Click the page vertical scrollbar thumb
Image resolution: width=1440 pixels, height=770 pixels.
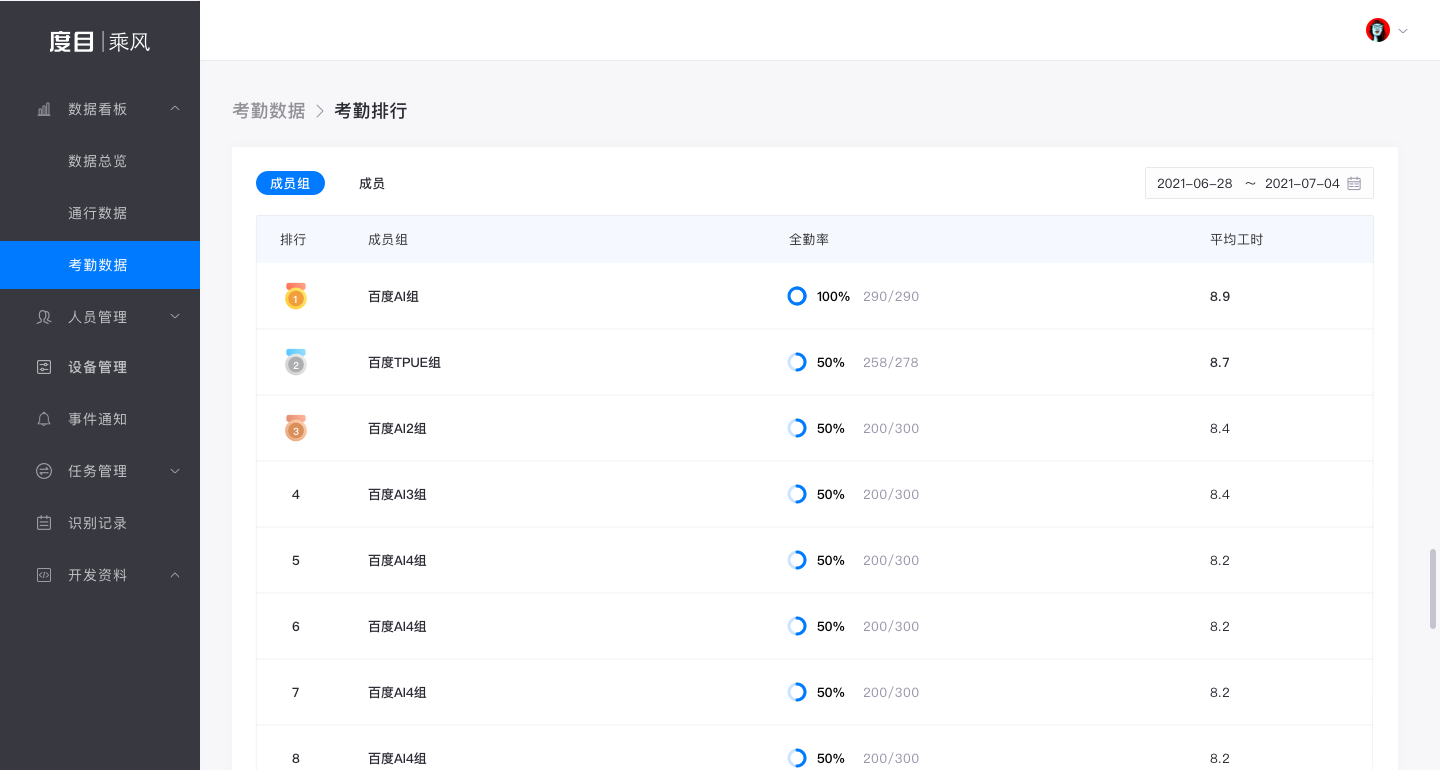pos(1433,588)
